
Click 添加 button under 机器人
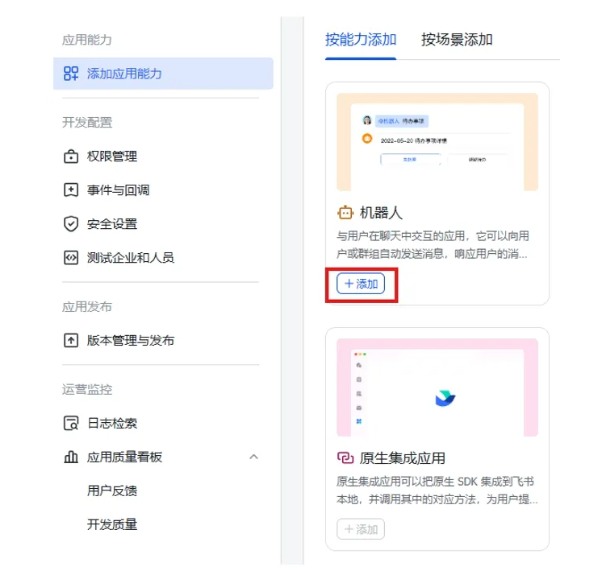tap(361, 284)
